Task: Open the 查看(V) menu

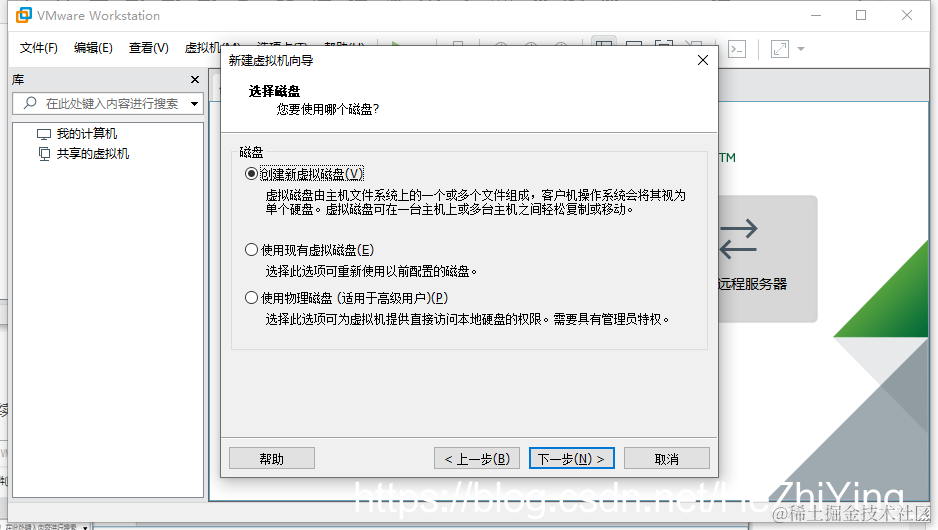Action: 148,48
